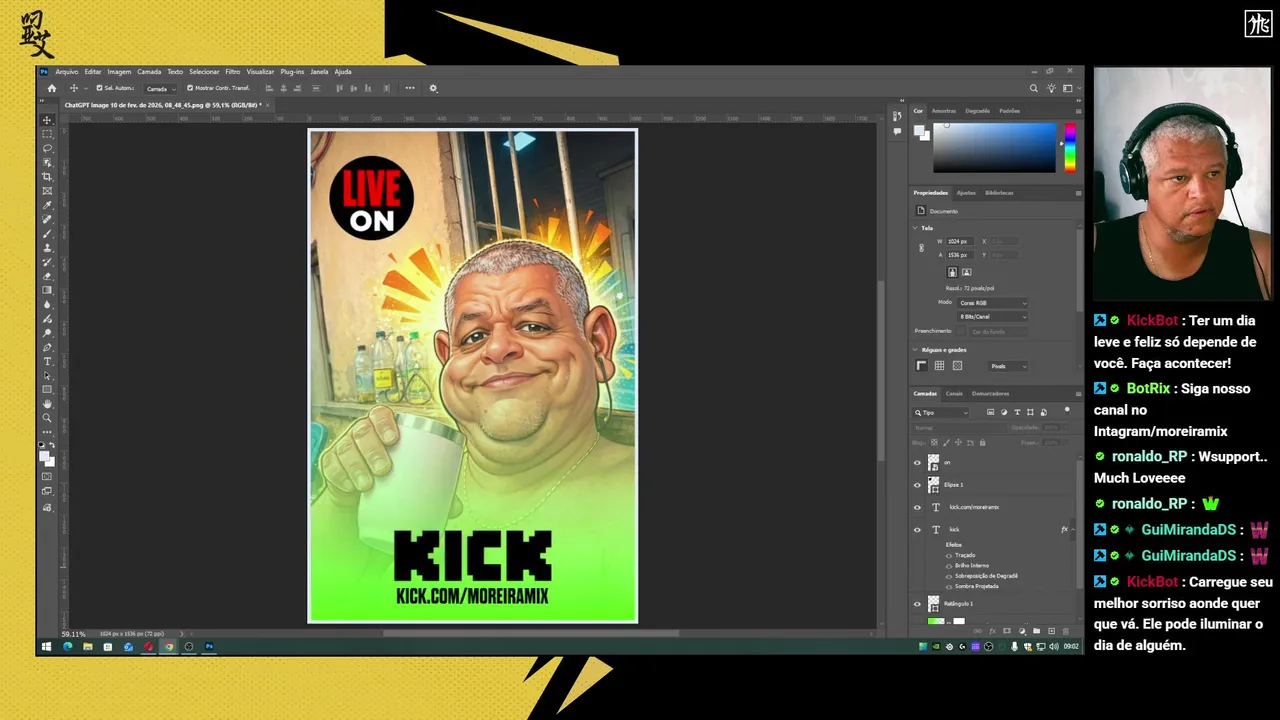This screenshot has height=720, width=1280.
Task: Create a new adjustment layer icon
Action: pos(1022,631)
